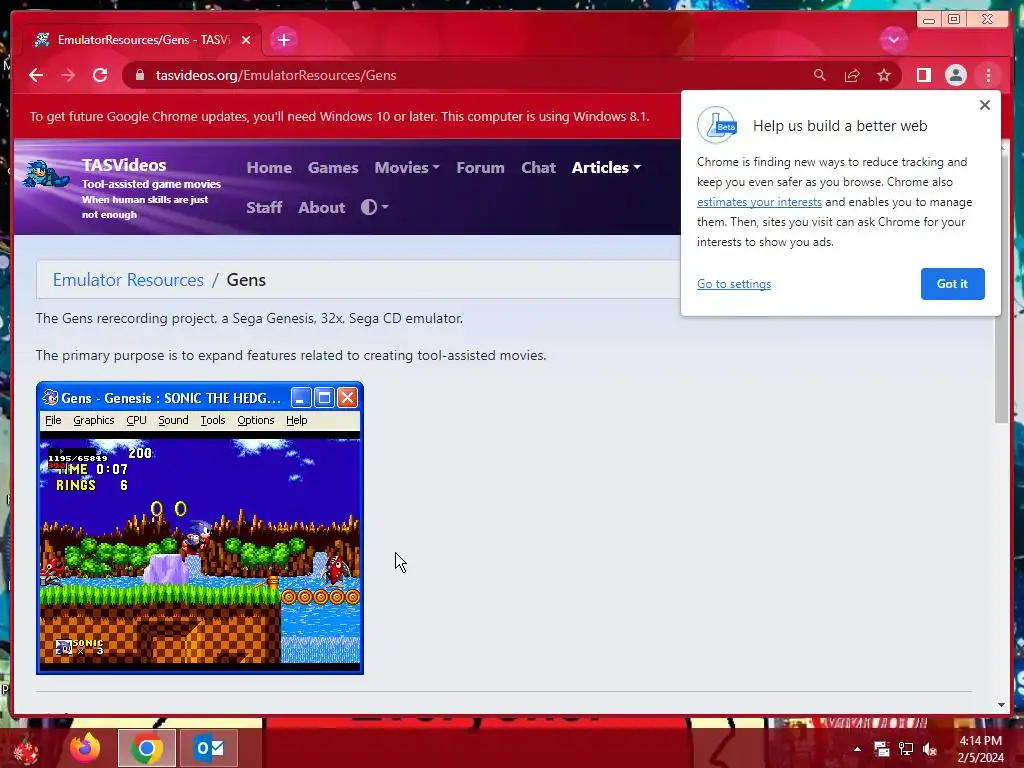The image size is (1024, 768).
Task: Click the Start button ornament icon
Action: (25, 750)
